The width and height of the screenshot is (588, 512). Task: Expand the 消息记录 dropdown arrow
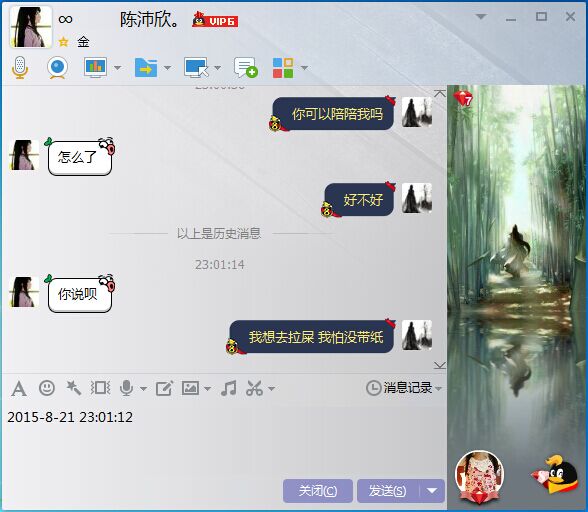[438, 388]
